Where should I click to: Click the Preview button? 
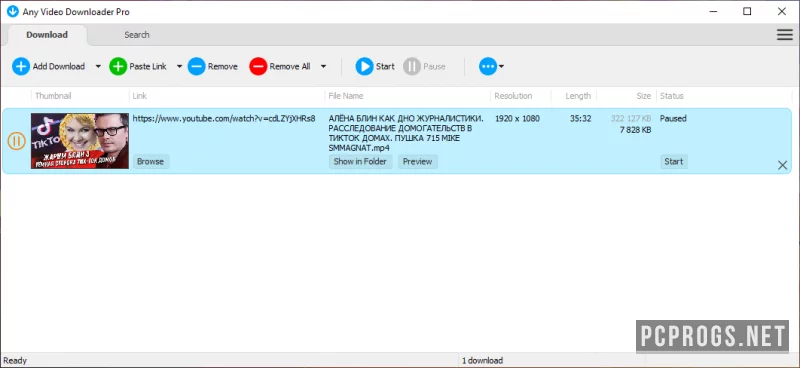[x=417, y=162]
